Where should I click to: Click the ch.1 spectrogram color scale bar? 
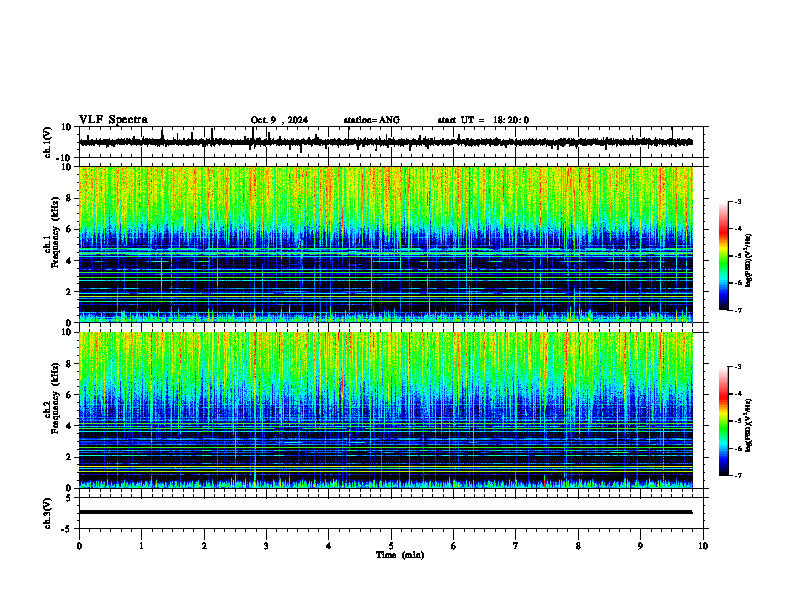[723, 256]
